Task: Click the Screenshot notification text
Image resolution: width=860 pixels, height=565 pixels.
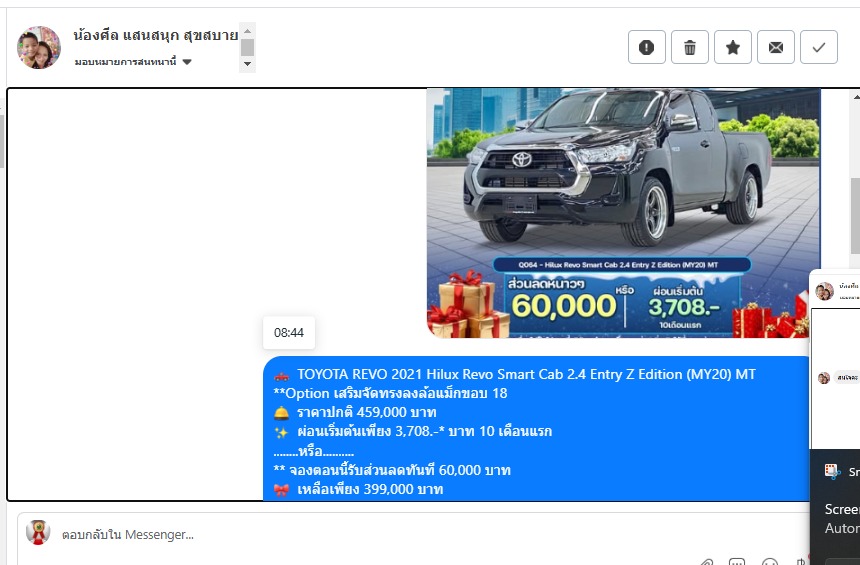Action: coord(842,509)
